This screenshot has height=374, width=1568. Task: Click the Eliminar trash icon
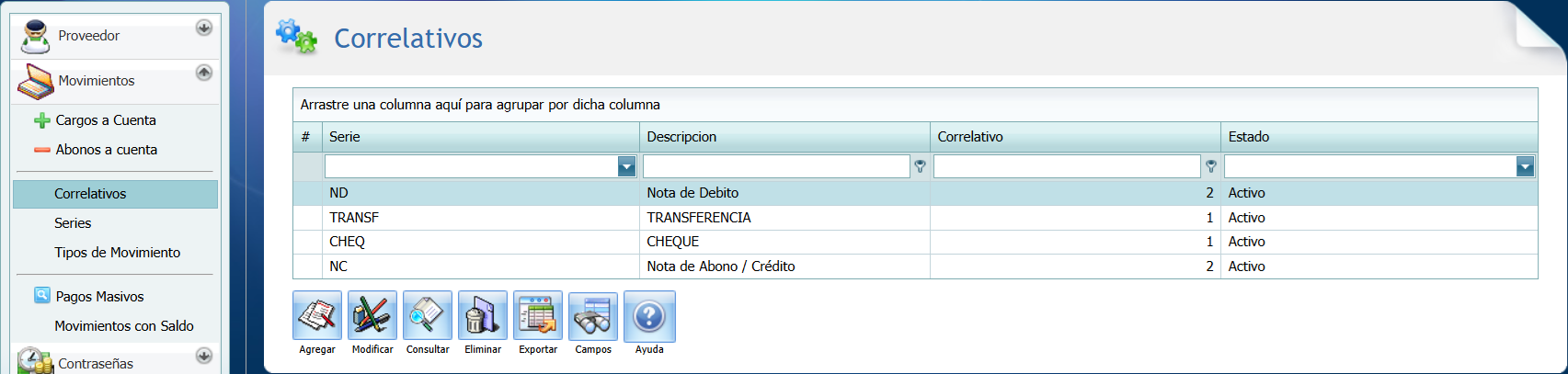coord(483,315)
